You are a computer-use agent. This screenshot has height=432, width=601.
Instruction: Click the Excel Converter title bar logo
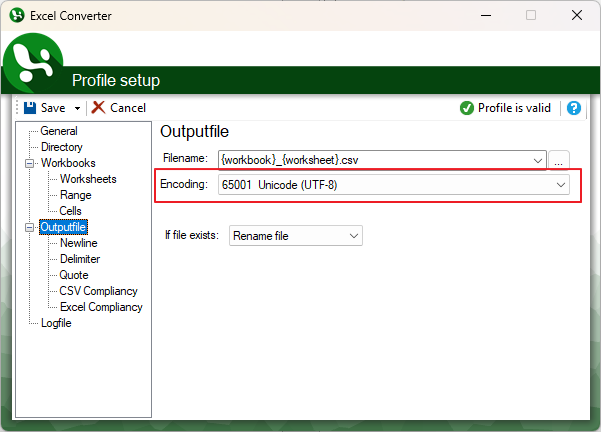(17, 15)
